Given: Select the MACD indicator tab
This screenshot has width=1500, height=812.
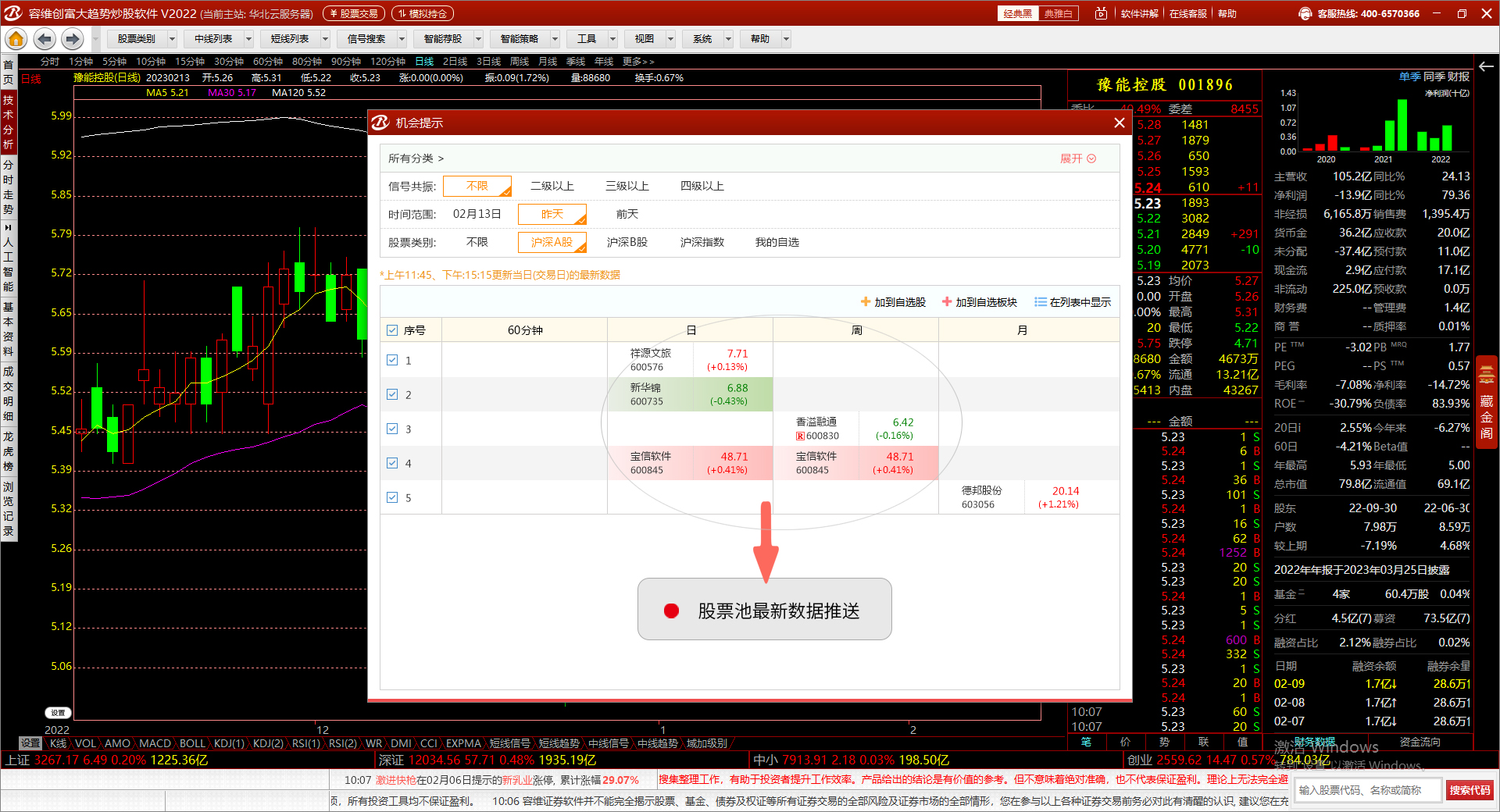Looking at the screenshot, I should tap(155, 743).
